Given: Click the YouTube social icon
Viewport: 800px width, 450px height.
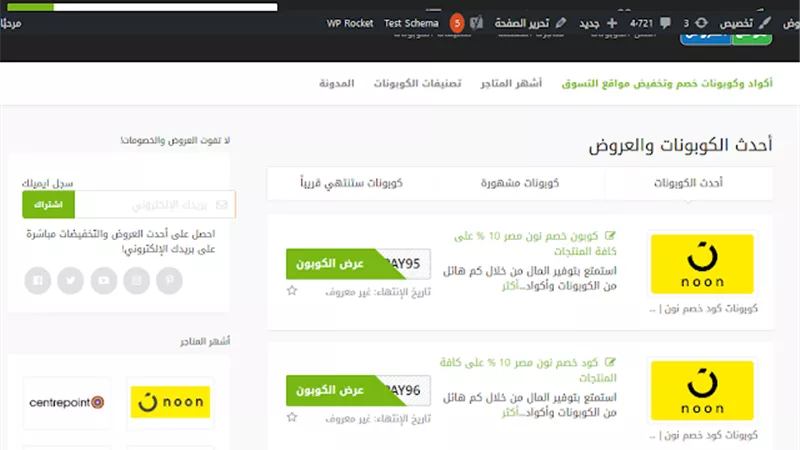Looking at the screenshot, I should [x=104, y=280].
